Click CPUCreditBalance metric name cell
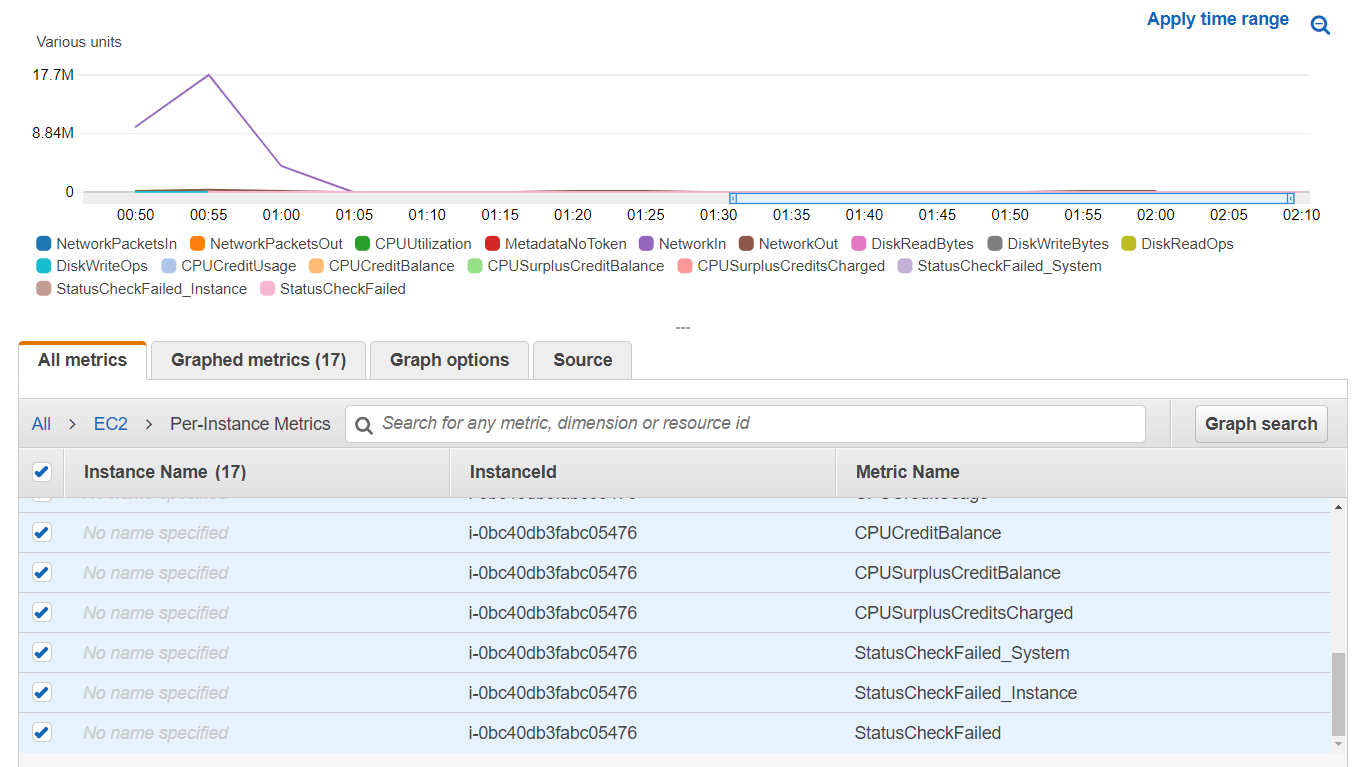Viewport: 1358px width, 767px height. pos(928,533)
